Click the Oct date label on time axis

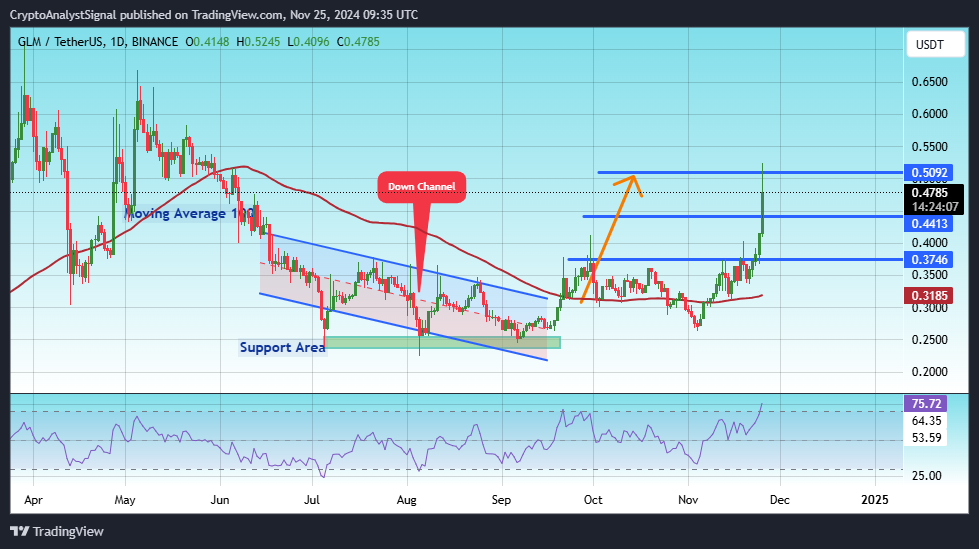coord(593,500)
